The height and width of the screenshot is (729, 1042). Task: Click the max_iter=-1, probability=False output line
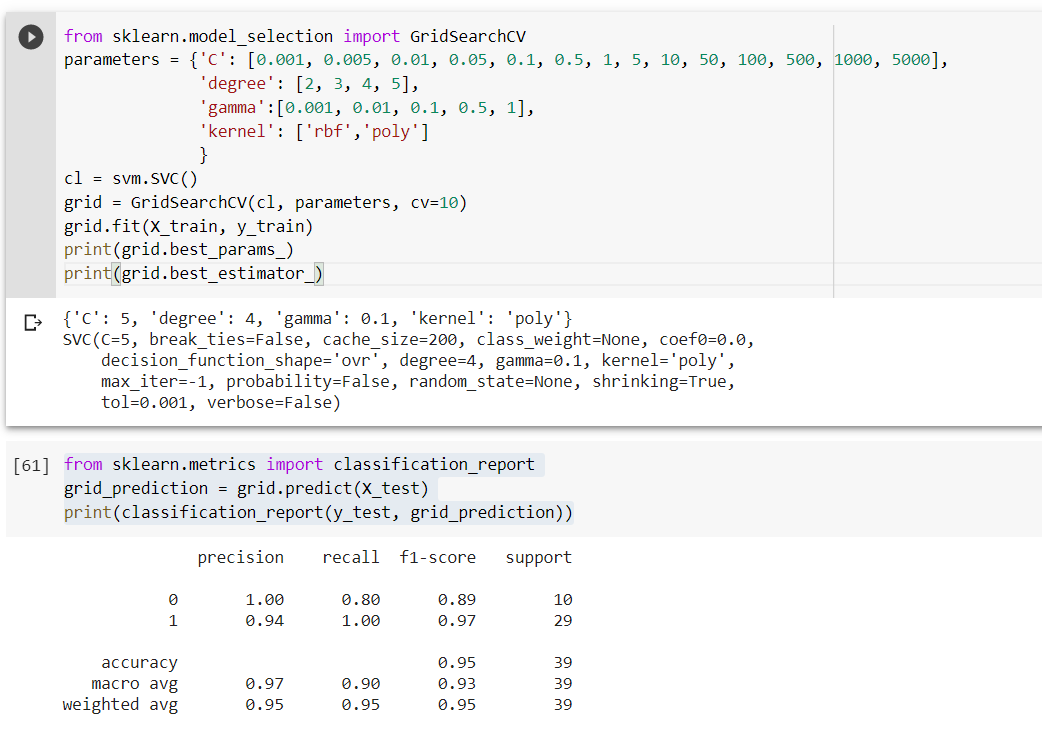pos(418,382)
